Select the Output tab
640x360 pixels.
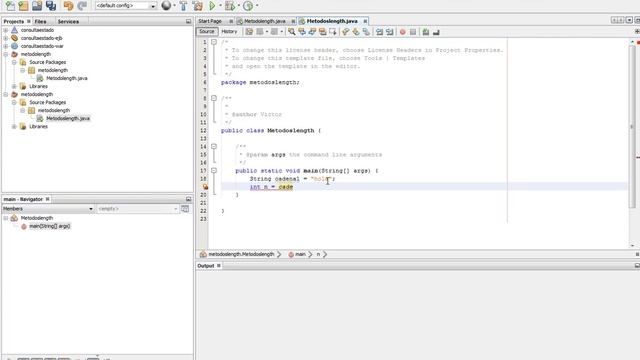pyautogui.click(x=206, y=266)
